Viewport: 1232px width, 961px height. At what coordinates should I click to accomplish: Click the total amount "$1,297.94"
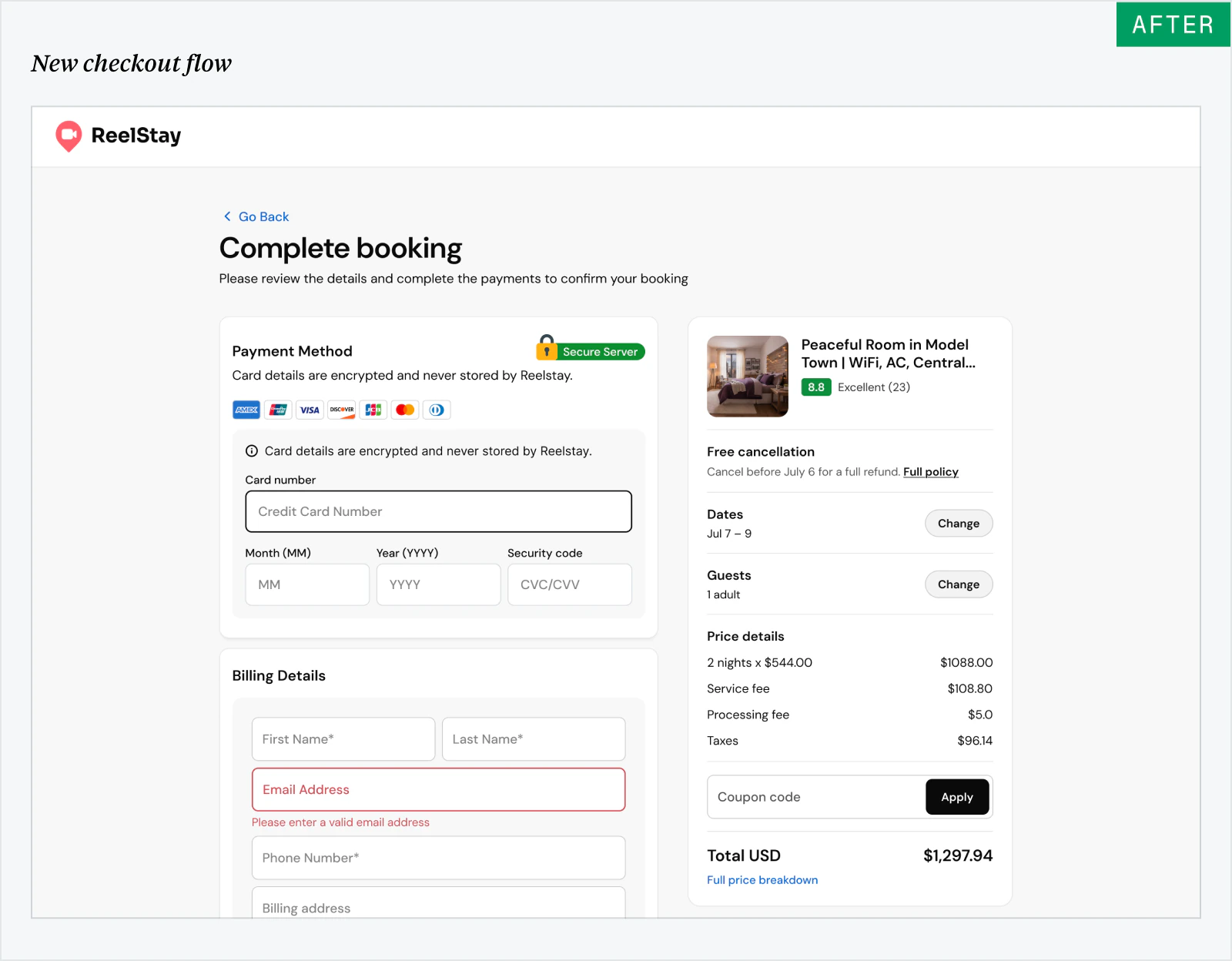pyautogui.click(x=958, y=856)
